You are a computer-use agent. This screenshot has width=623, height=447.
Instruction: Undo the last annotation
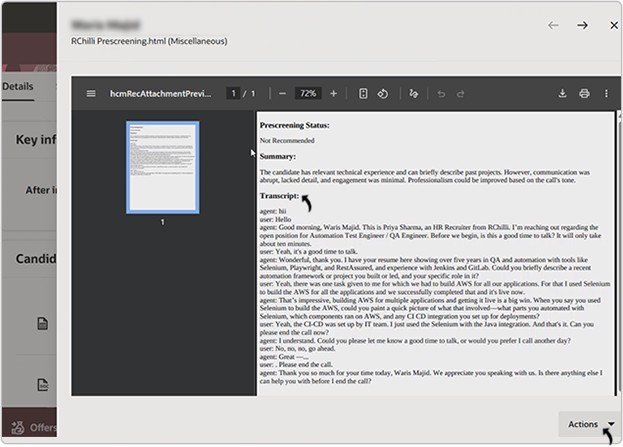click(441, 93)
